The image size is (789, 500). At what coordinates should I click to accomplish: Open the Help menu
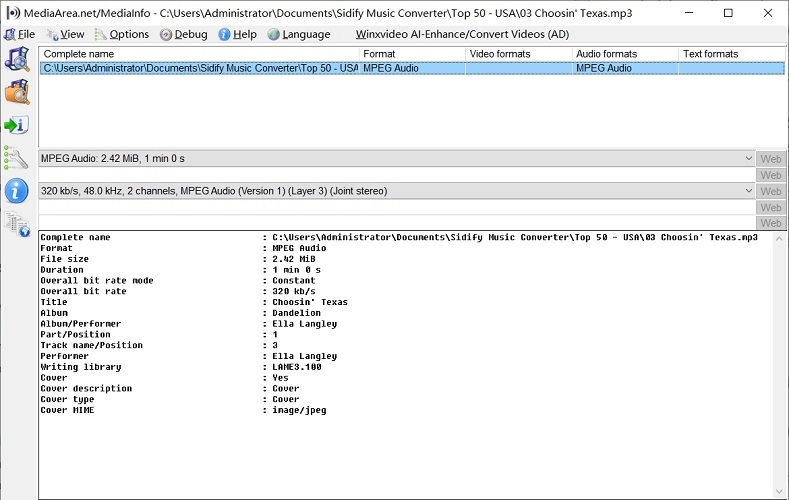[238, 34]
